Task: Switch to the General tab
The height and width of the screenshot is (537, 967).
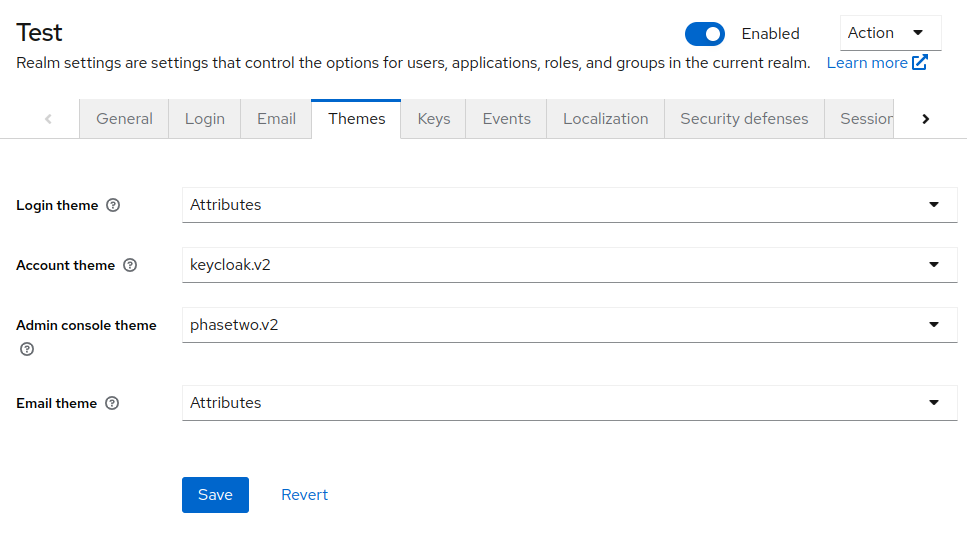Action: point(124,119)
